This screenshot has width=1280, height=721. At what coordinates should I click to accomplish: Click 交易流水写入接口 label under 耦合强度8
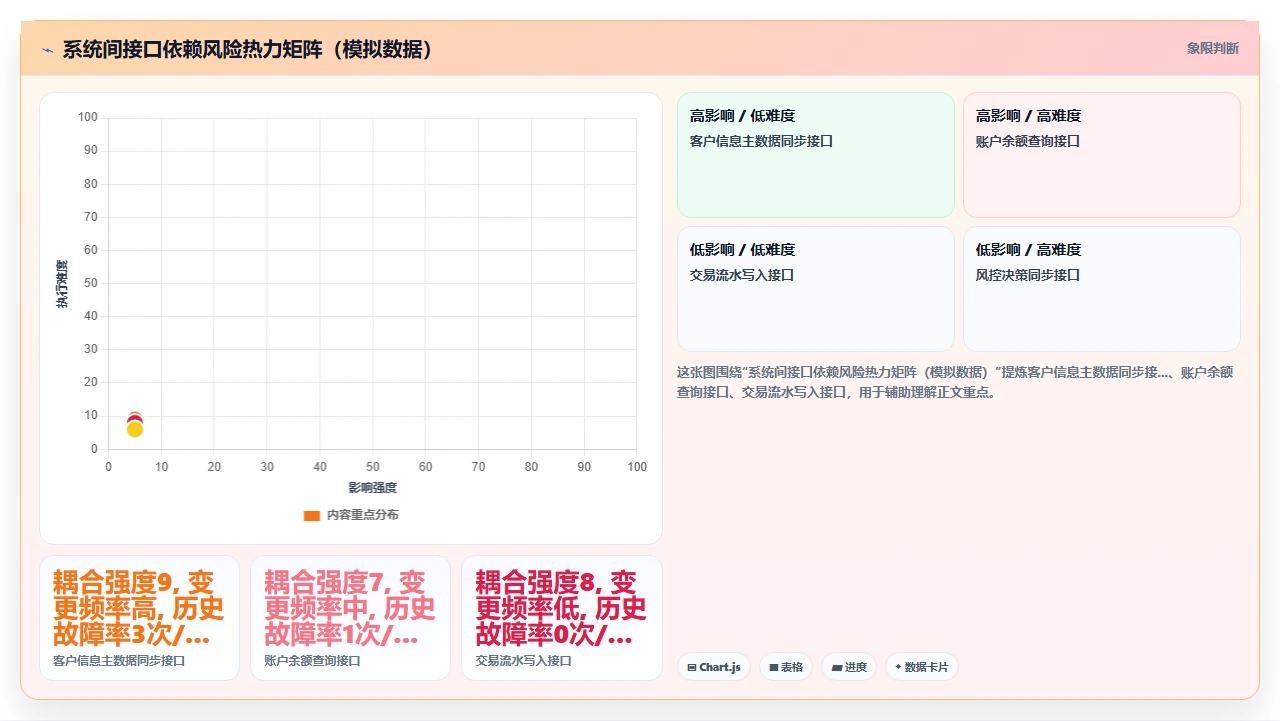[523, 661]
